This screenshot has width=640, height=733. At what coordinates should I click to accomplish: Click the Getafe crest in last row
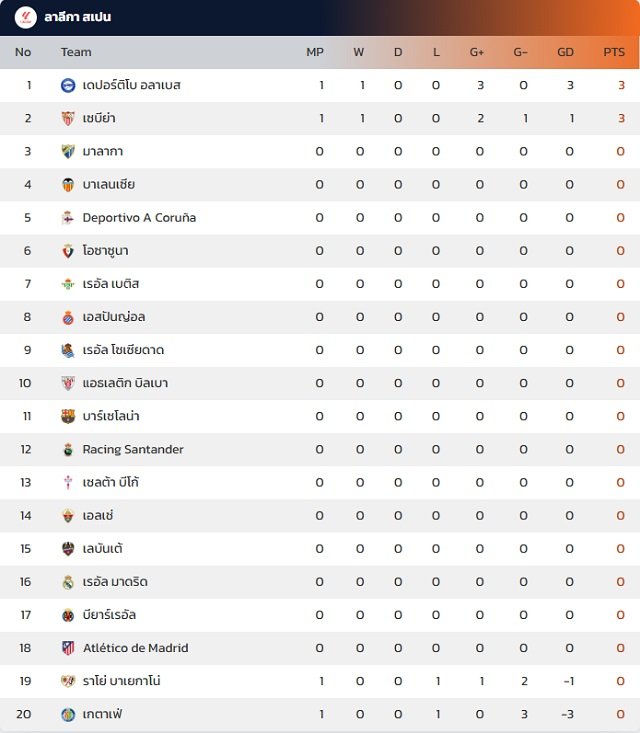[68, 714]
